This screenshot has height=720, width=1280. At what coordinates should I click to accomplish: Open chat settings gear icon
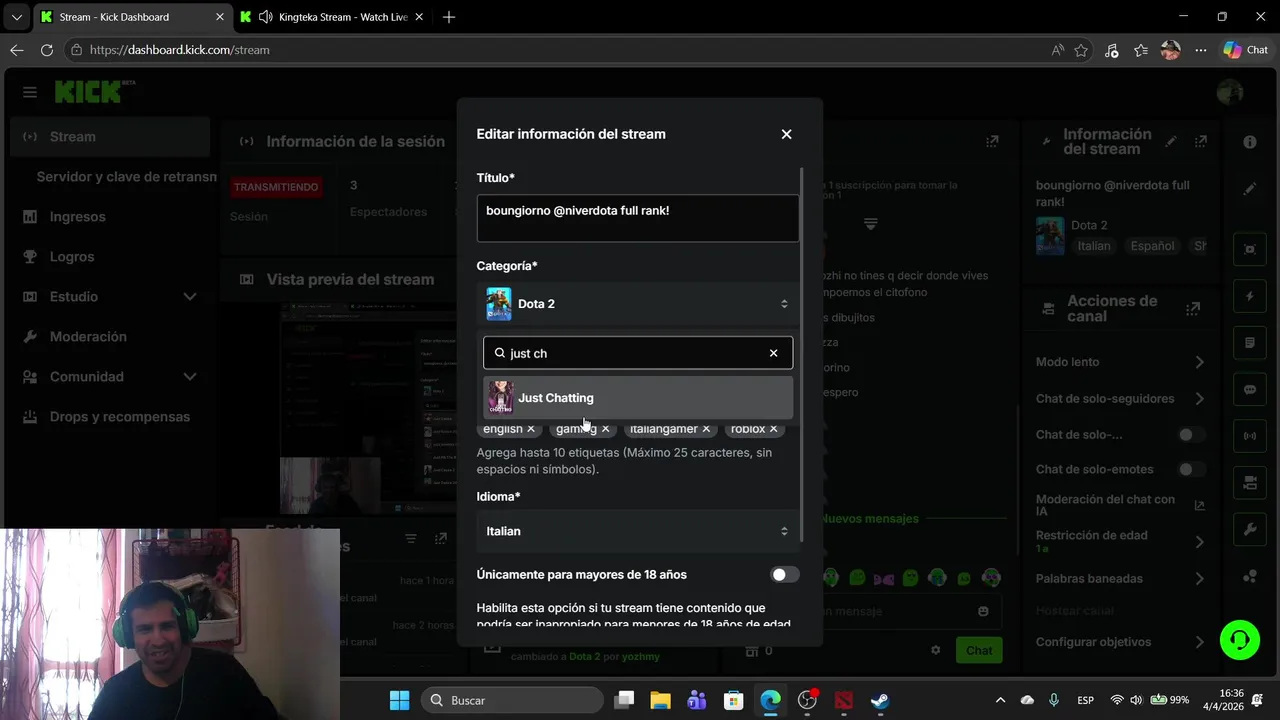click(x=936, y=650)
